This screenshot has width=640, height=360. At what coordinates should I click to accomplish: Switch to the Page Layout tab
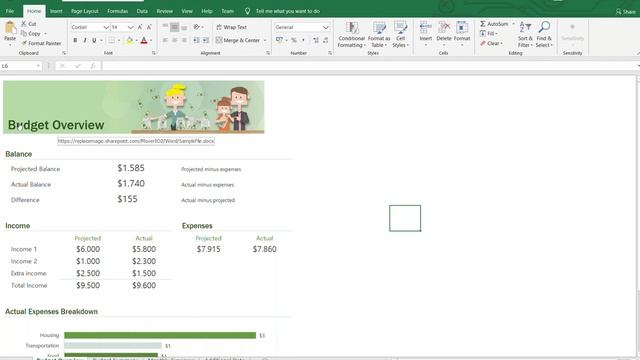click(84, 11)
